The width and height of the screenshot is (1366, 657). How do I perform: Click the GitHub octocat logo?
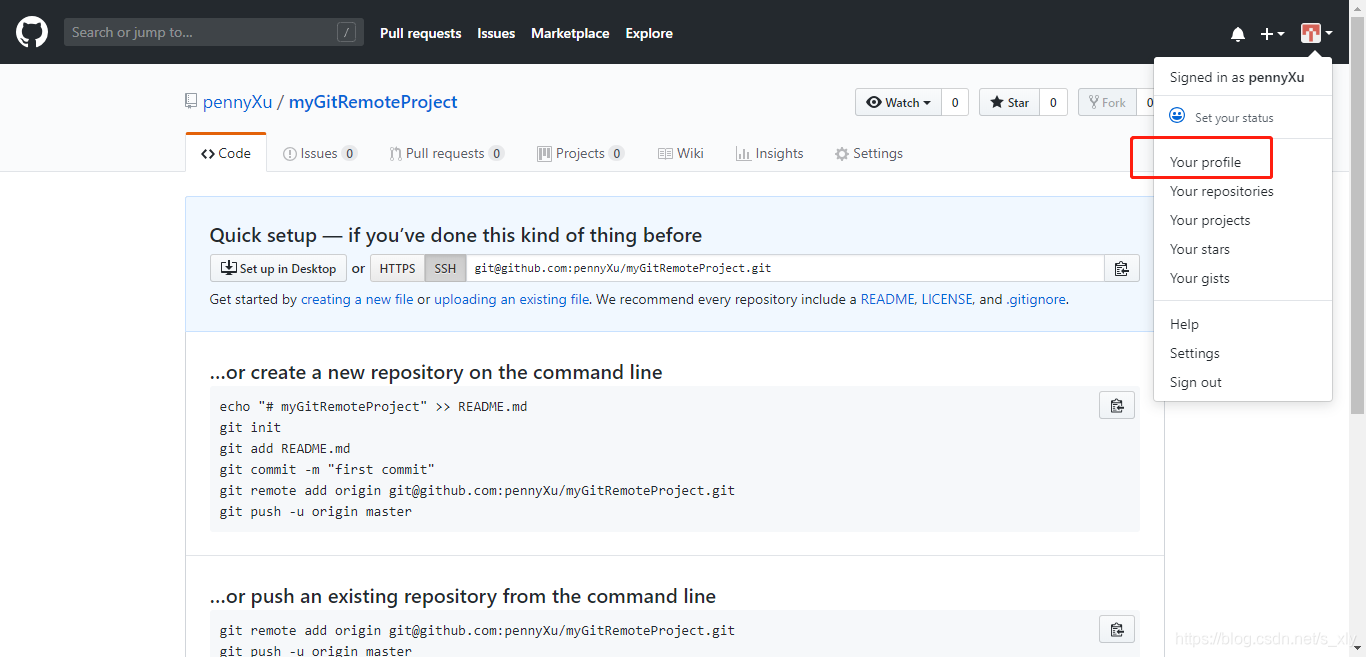32,32
